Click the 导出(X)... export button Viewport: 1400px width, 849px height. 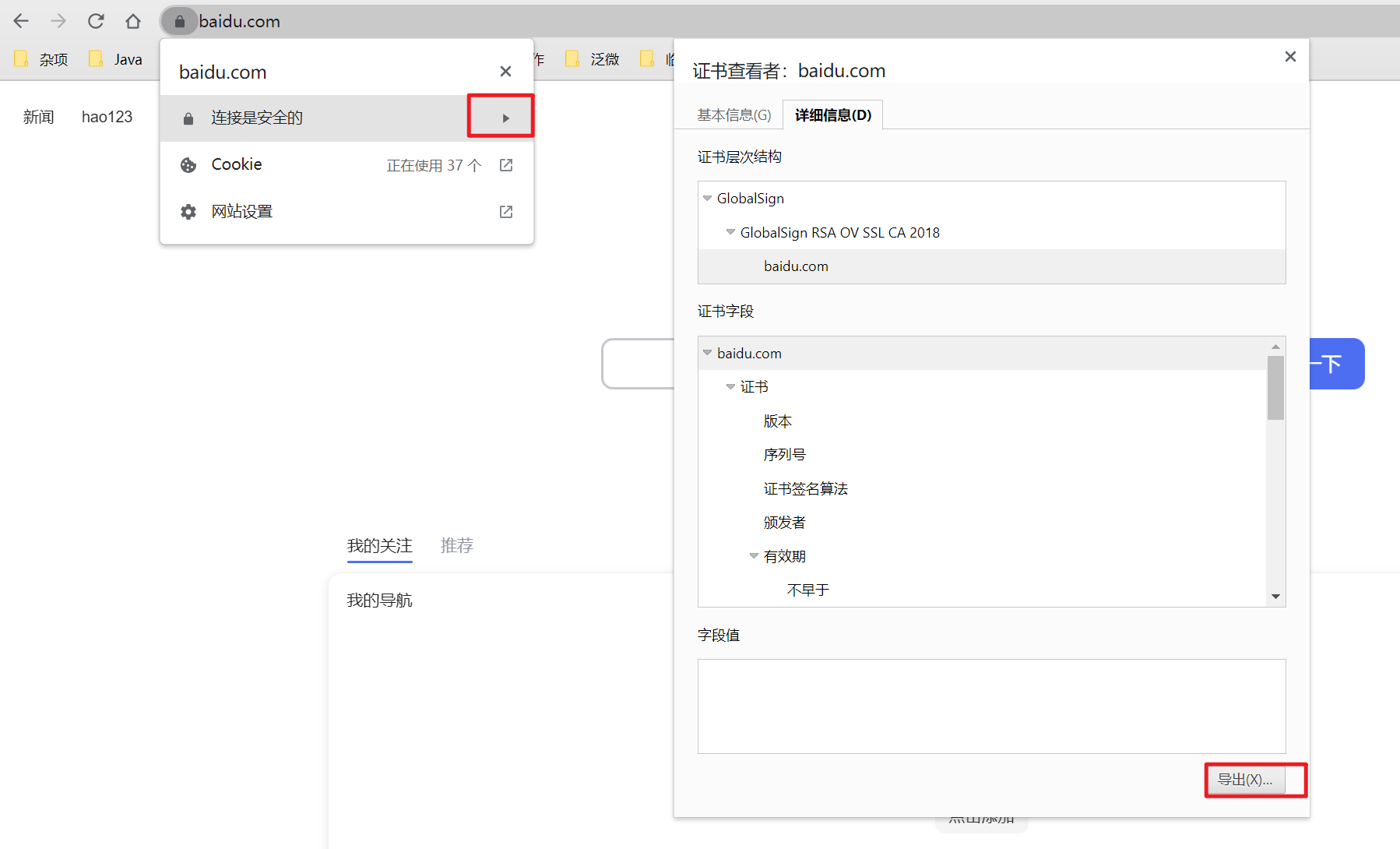coord(1245,780)
